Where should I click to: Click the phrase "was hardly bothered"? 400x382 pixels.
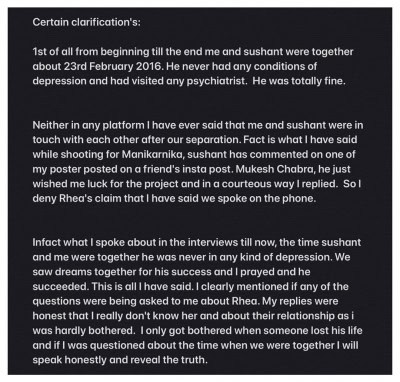click(83, 330)
